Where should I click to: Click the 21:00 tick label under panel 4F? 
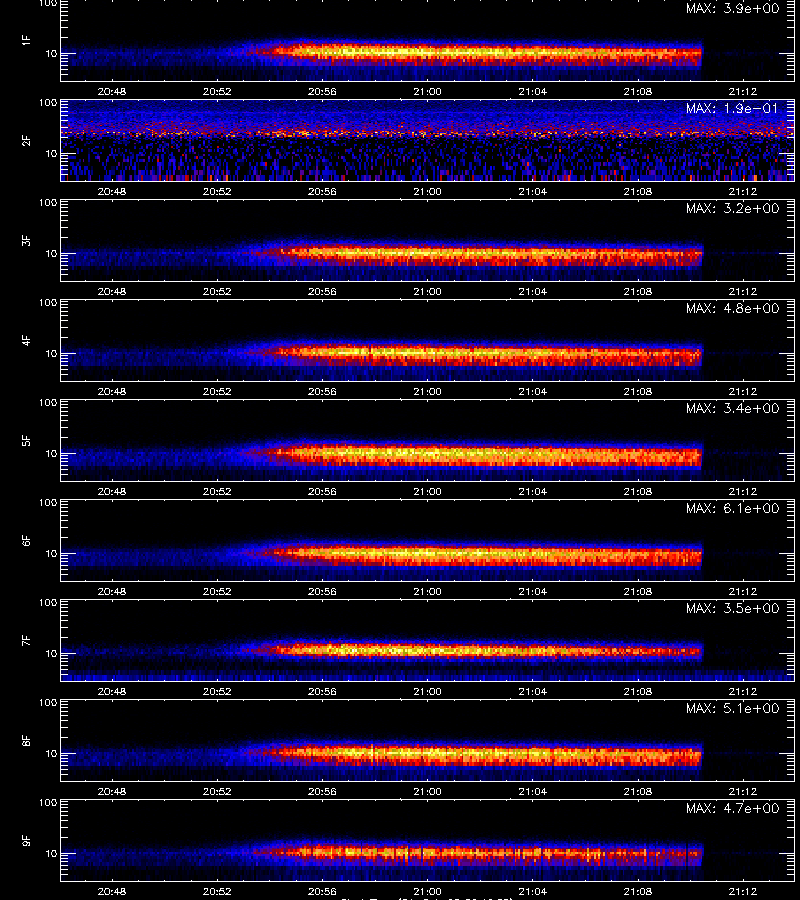(428, 391)
